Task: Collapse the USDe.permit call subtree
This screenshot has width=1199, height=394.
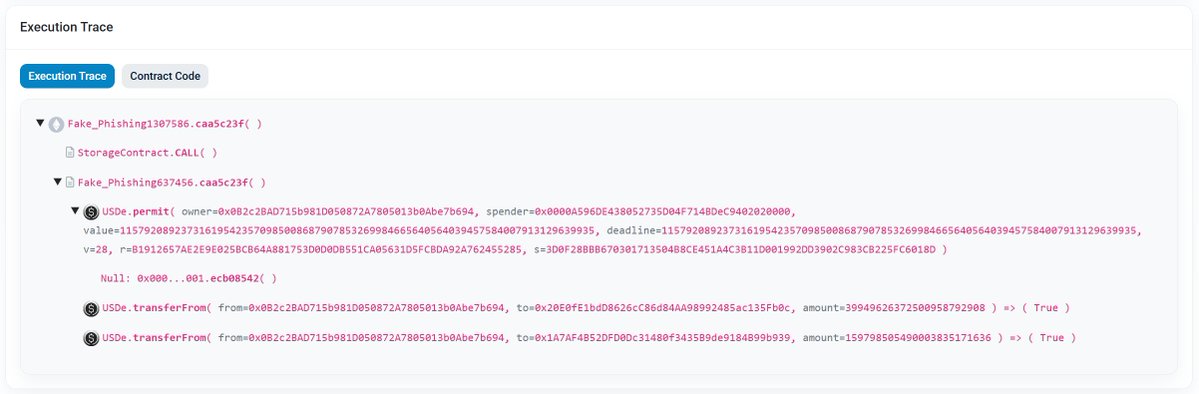Action: point(75,211)
